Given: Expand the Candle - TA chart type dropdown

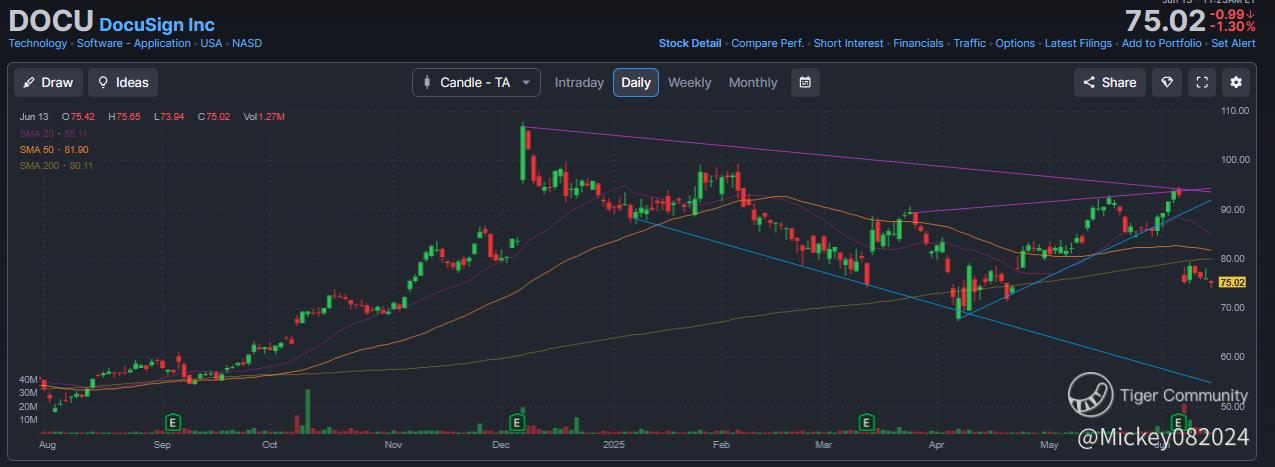Looking at the screenshot, I should [476, 82].
